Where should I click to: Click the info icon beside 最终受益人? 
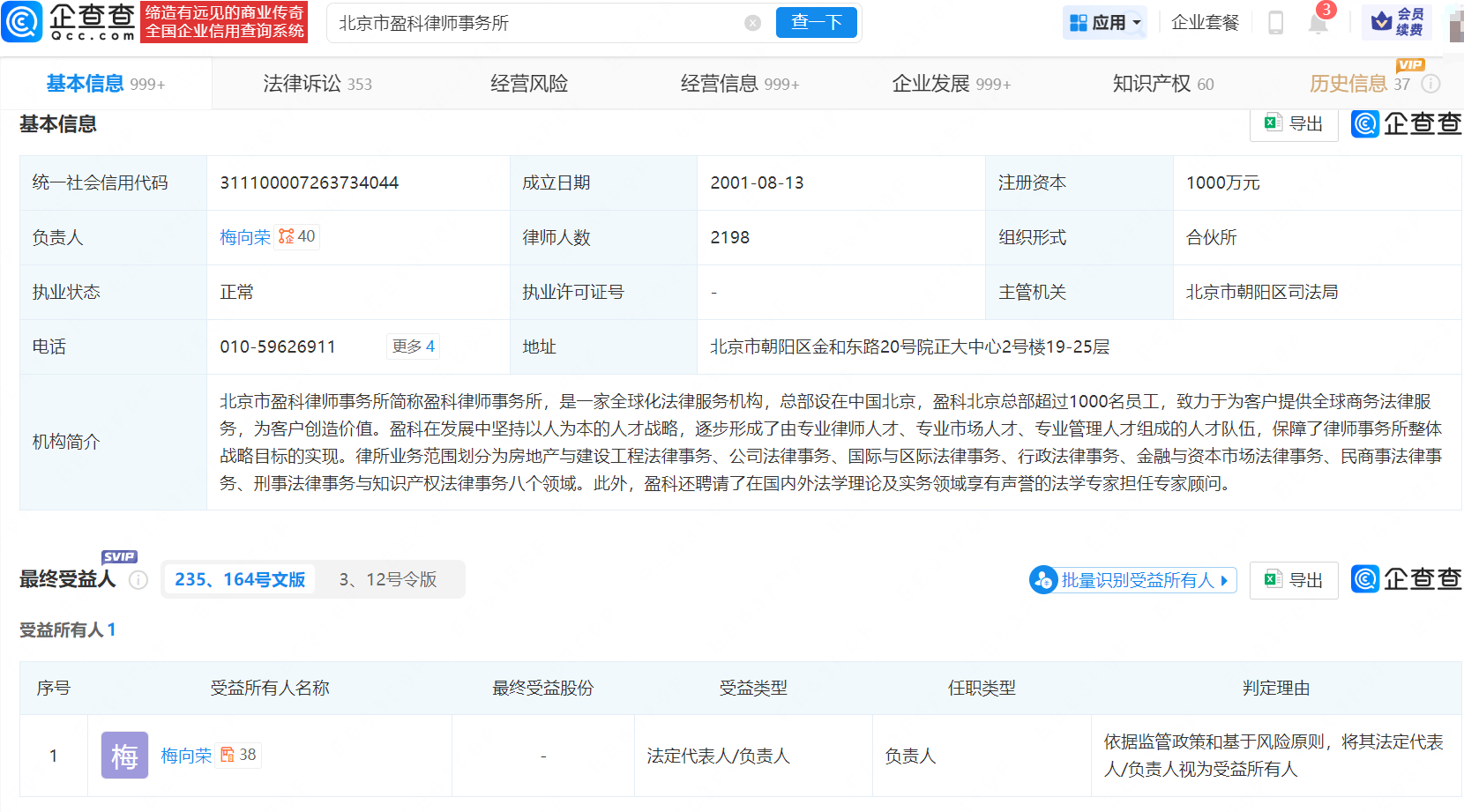tap(138, 579)
